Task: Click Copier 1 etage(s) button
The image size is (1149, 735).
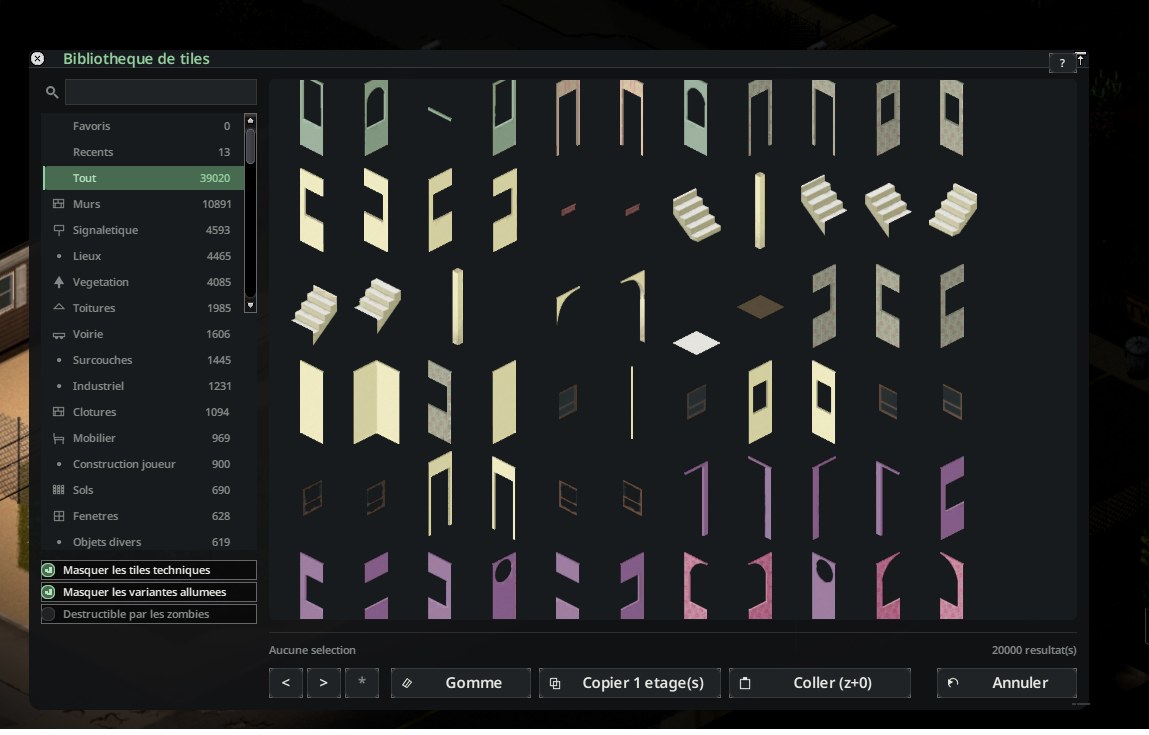Action: [629, 683]
